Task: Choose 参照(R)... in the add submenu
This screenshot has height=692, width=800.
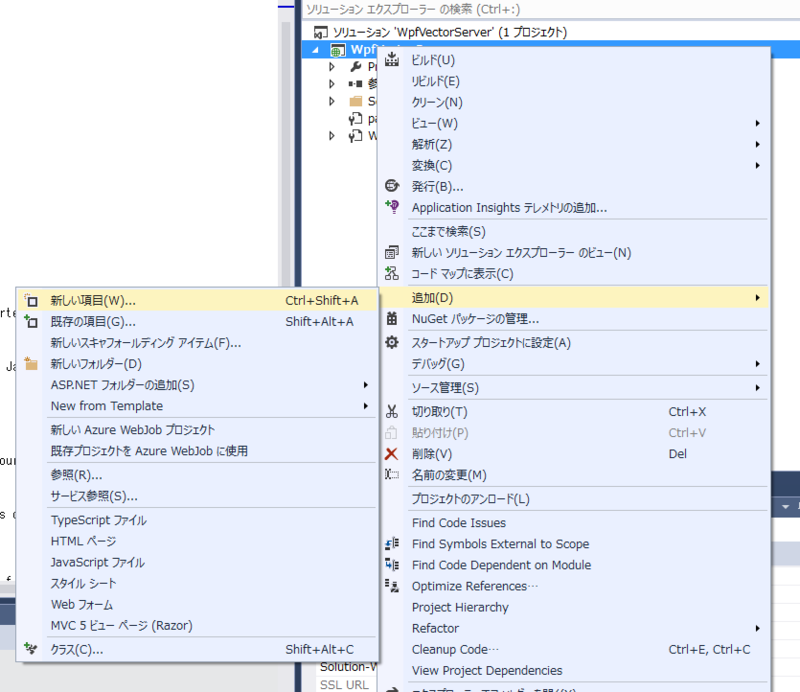Action: pos(197,475)
